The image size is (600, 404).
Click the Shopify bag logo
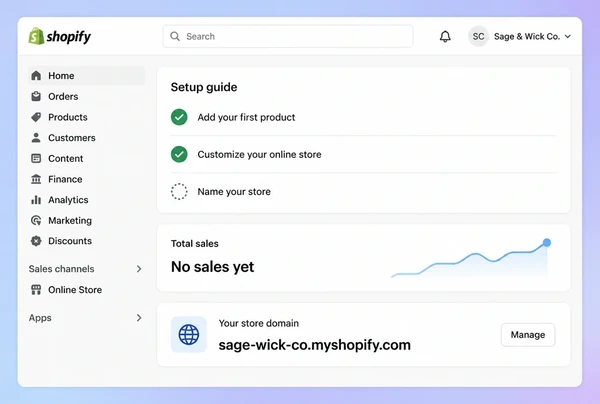tap(36, 36)
